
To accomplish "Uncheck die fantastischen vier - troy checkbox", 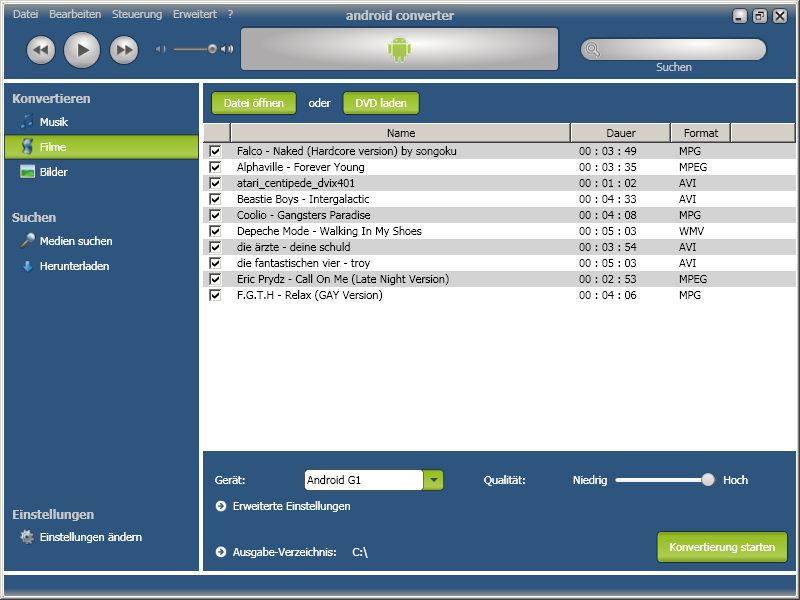I will (215, 263).
